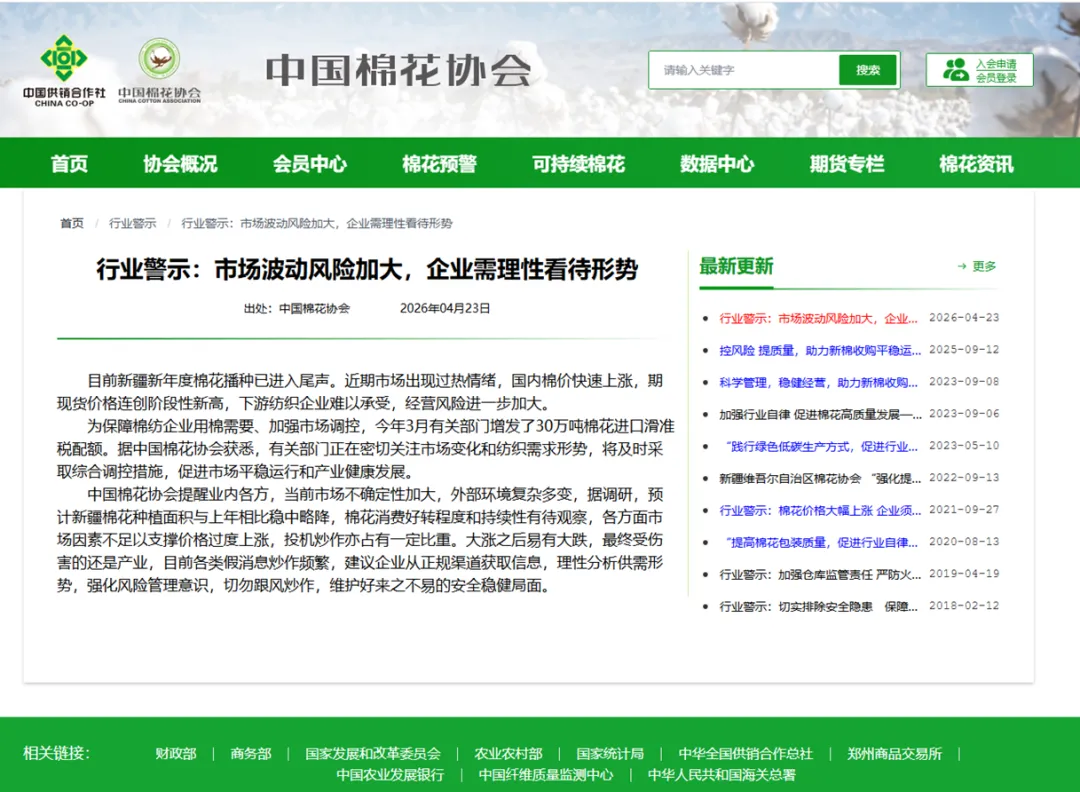Click the arrow icon beside 更多
The width and height of the screenshot is (1080, 792).
[x=962, y=267]
